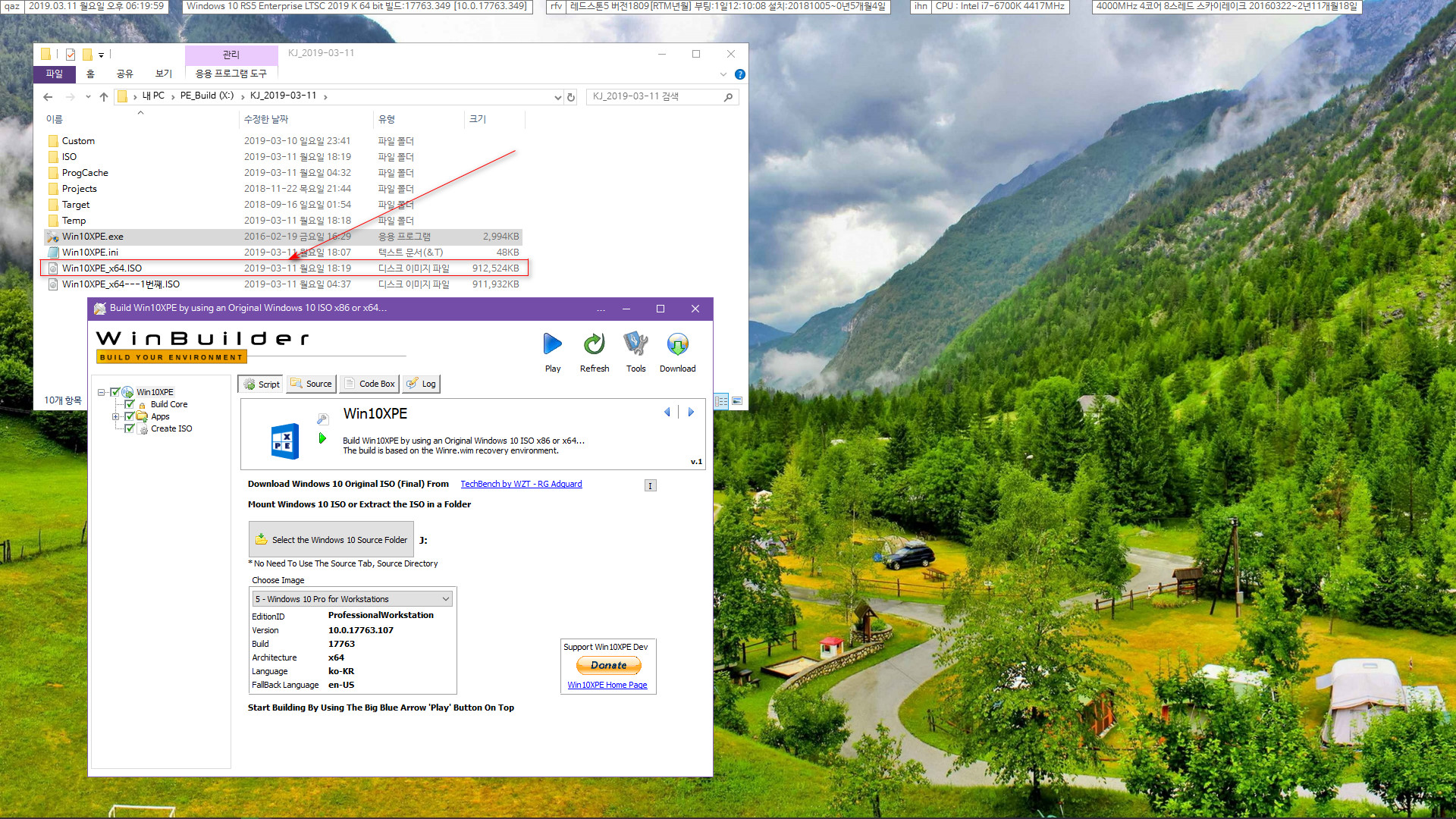Screen dimensions: 1456x819
Task: Toggle the Build Core checkbox
Action: 130,404
